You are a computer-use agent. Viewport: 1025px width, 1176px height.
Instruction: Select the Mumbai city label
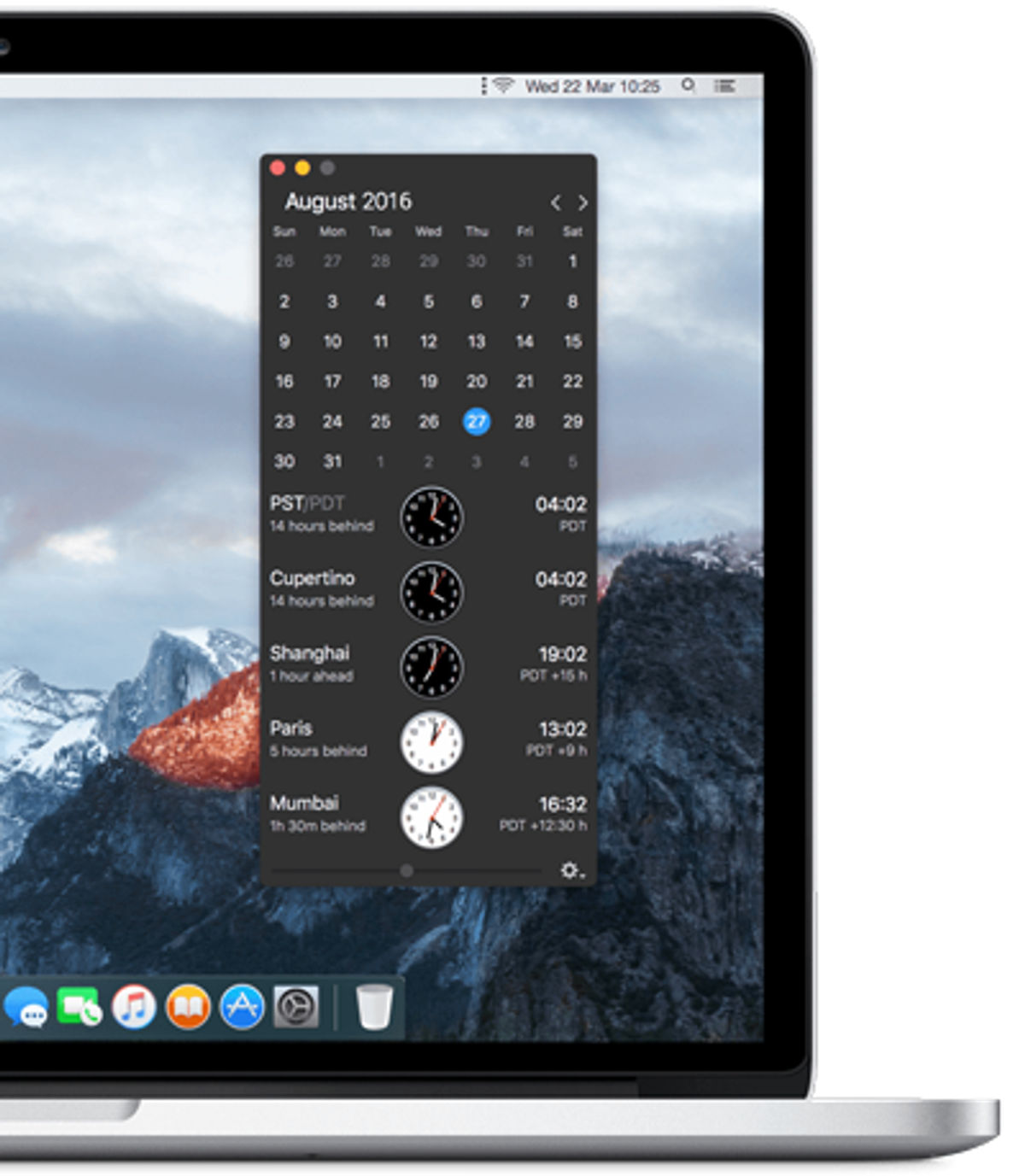304,803
